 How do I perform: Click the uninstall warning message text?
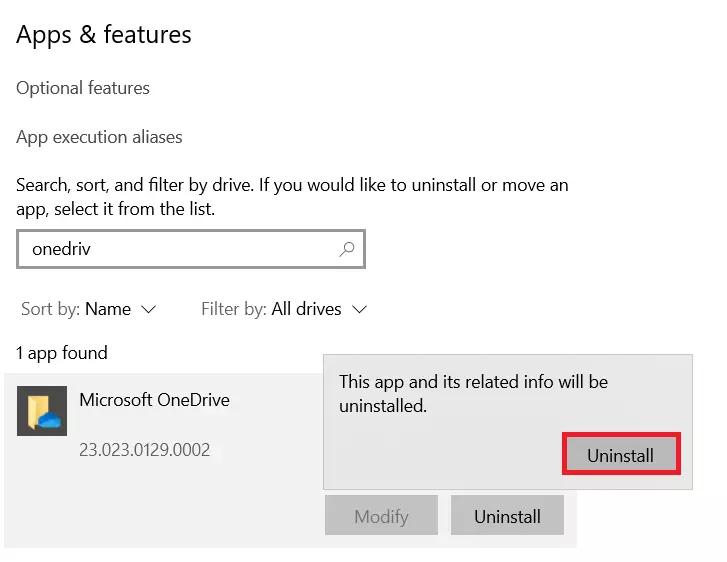coord(473,394)
